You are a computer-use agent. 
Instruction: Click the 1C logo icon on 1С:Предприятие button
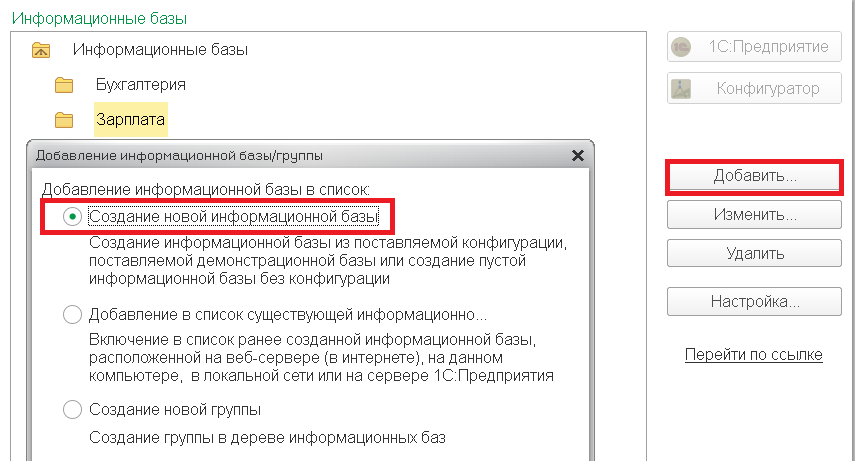point(681,47)
